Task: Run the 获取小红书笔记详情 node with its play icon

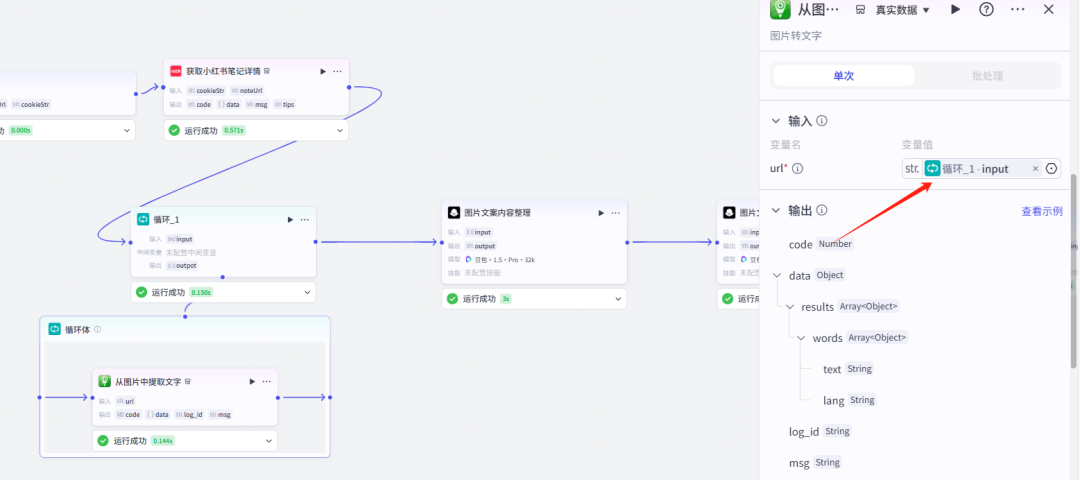Action: [x=323, y=71]
